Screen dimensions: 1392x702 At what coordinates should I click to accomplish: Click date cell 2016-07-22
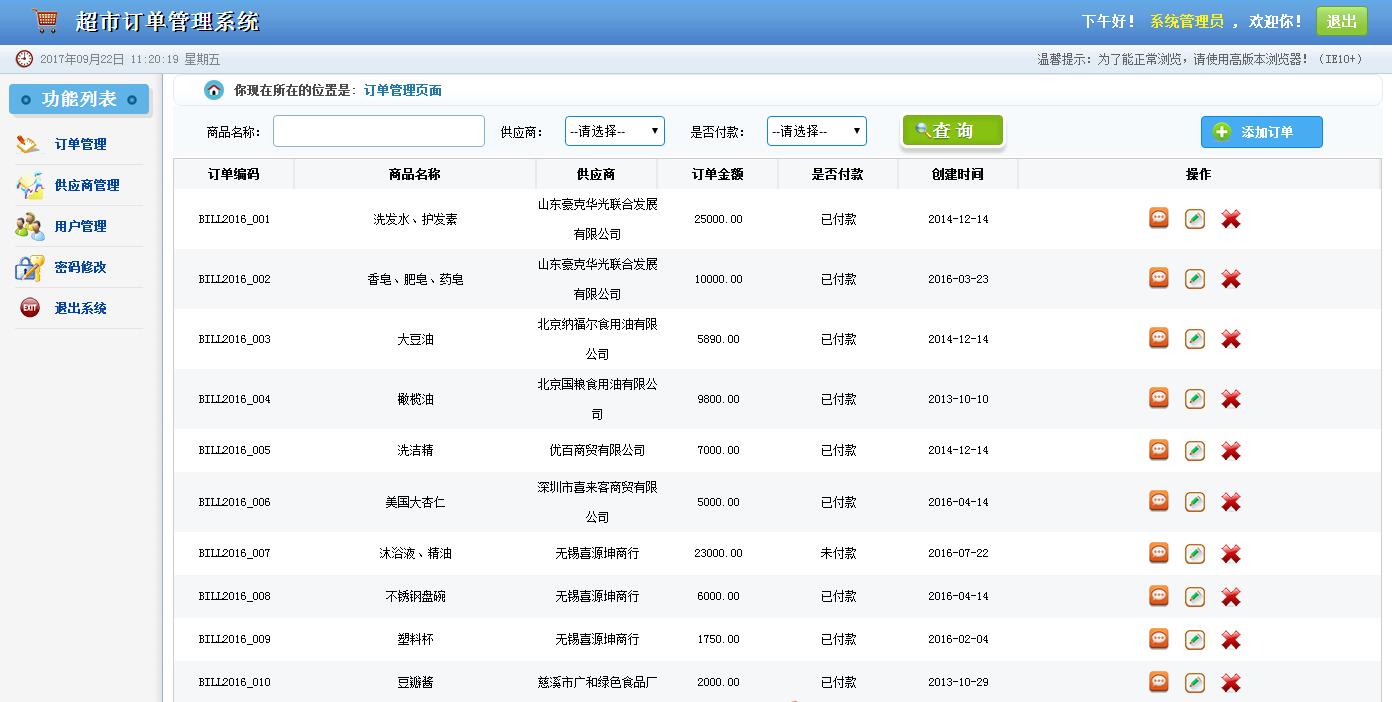pyautogui.click(x=958, y=553)
